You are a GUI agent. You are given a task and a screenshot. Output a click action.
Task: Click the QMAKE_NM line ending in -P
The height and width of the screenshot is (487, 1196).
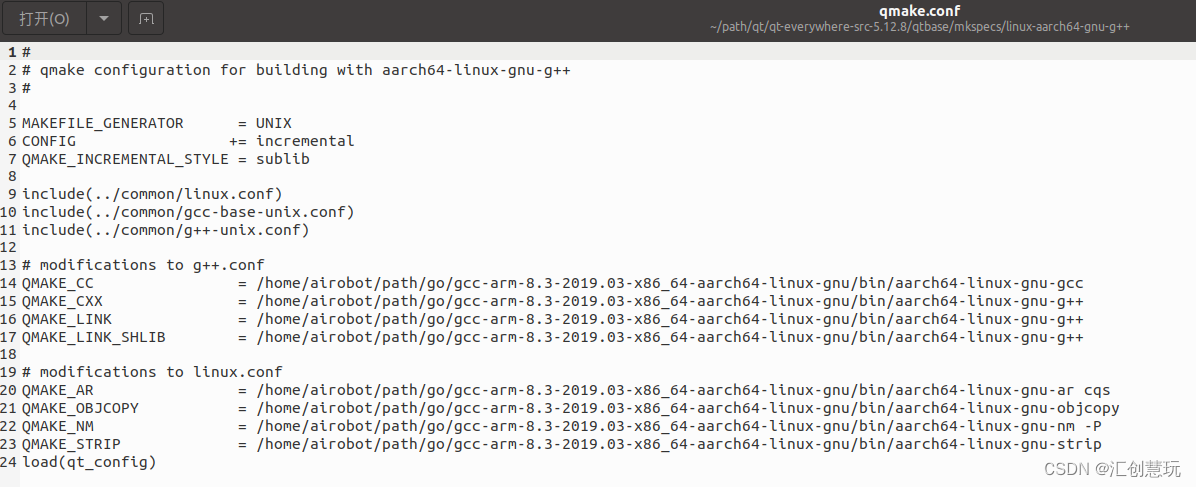[561, 425]
